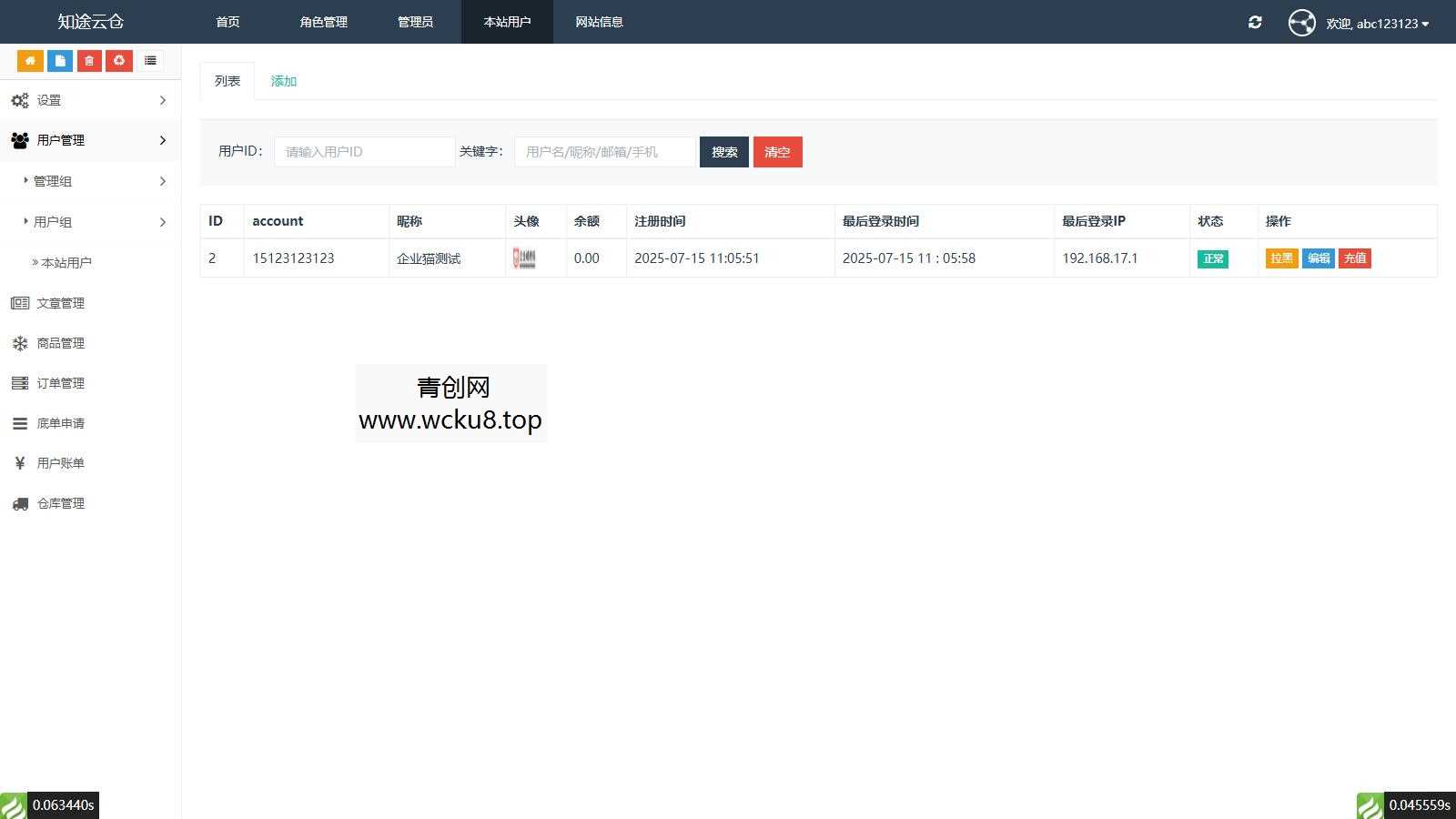Click the blue file icon in sidebar toolbar
Viewport: 1456px width, 819px height.
click(59, 60)
